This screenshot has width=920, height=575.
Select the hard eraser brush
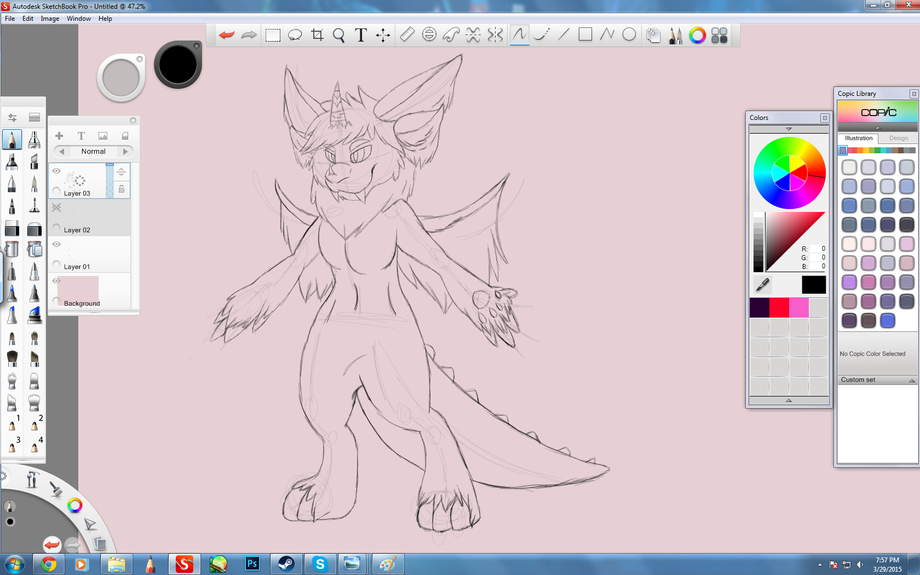coord(12,228)
